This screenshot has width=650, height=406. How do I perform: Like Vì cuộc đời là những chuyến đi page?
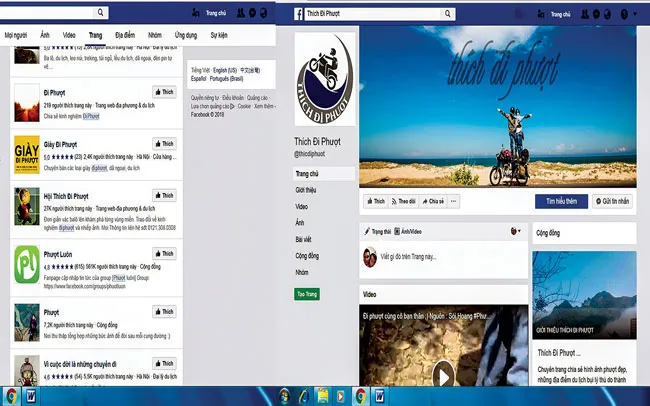[x=165, y=363]
